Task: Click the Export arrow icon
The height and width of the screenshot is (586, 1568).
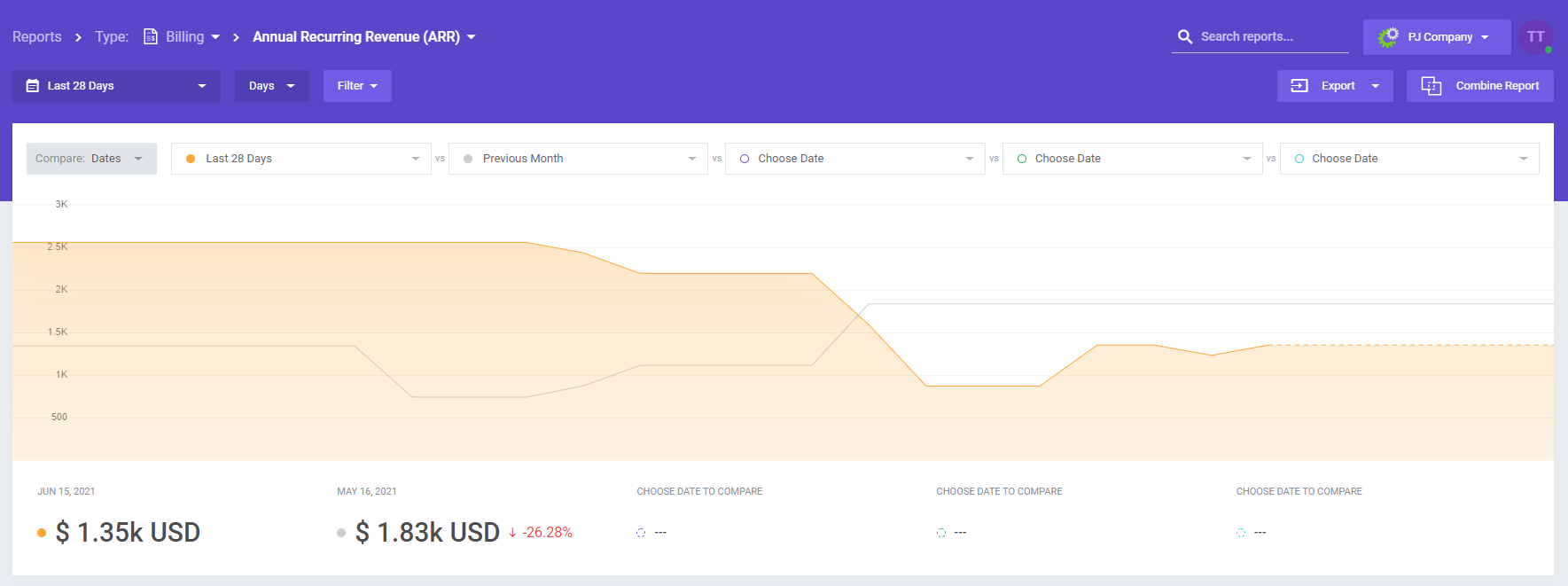Action: coord(1299,86)
